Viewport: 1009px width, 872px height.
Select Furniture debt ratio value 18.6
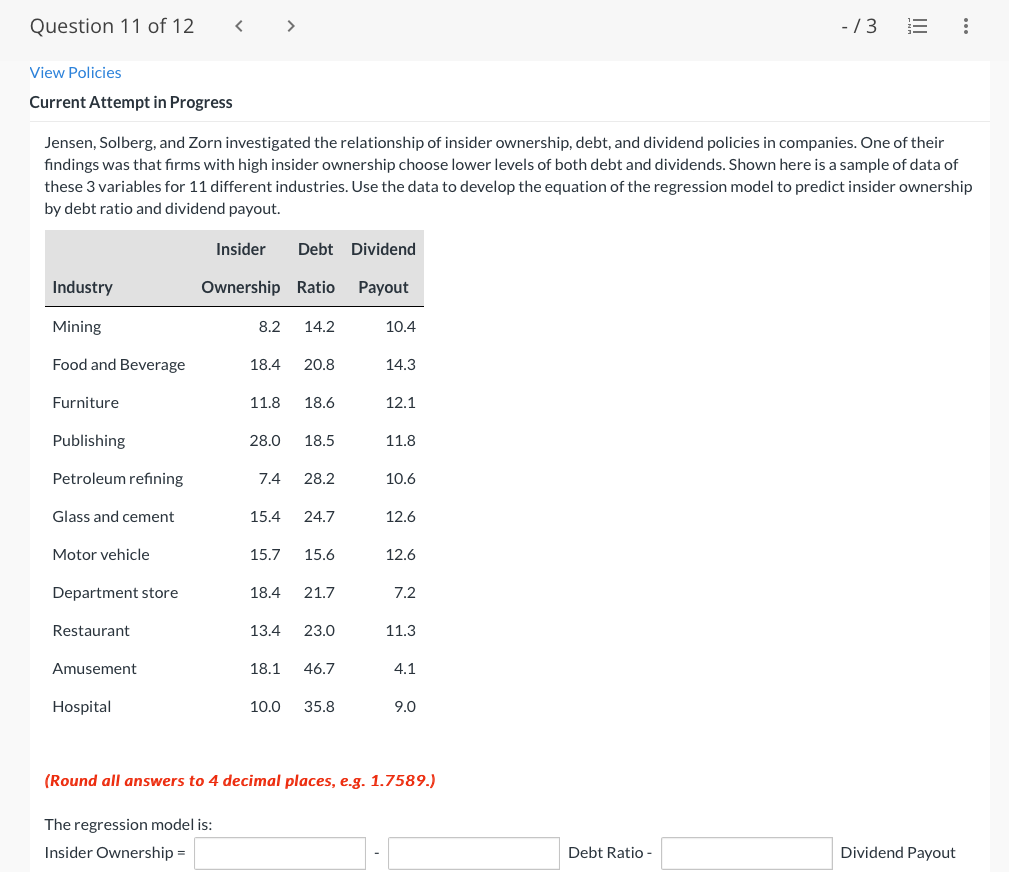[x=319, y=402]
